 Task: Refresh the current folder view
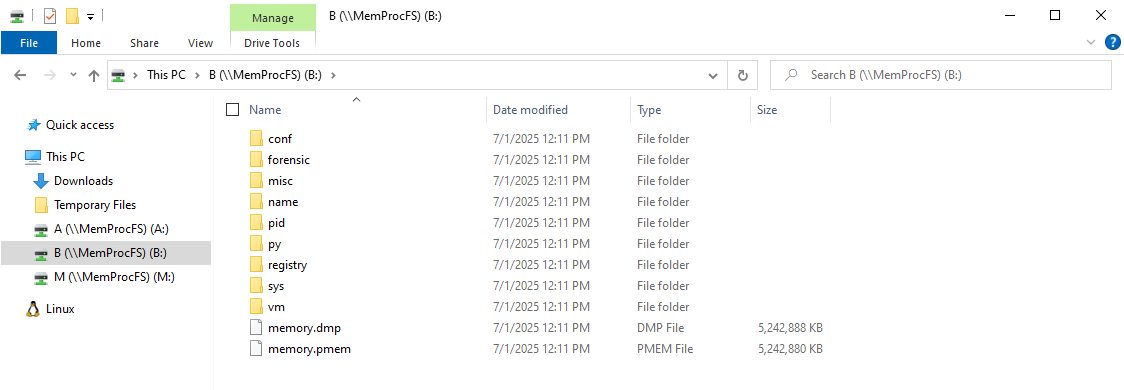(743, 75)
